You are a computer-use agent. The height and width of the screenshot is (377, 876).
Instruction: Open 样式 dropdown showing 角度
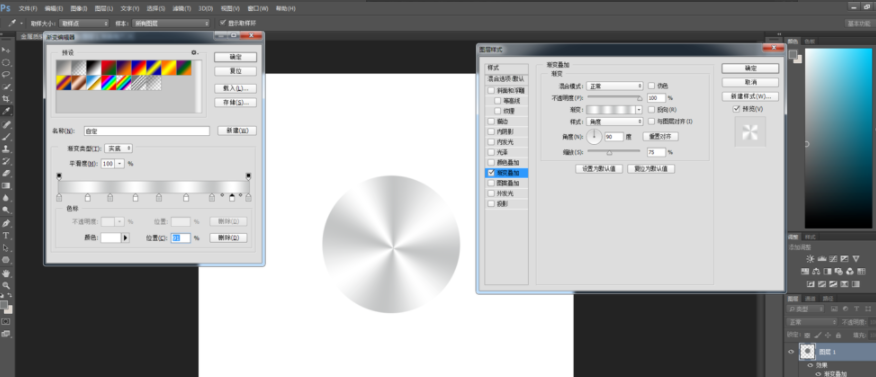[x=615, y=121]
